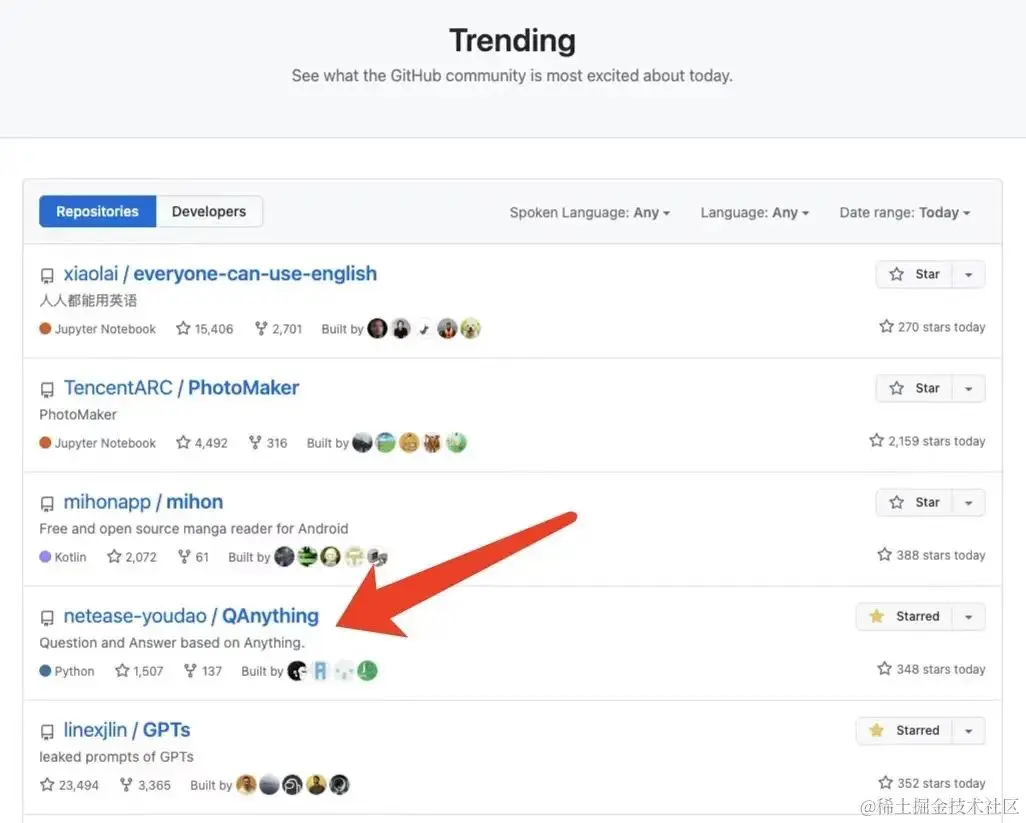Open the tiger avatar contributor of PhotoMaker
1026x823 pixels.
coord(433,443)
